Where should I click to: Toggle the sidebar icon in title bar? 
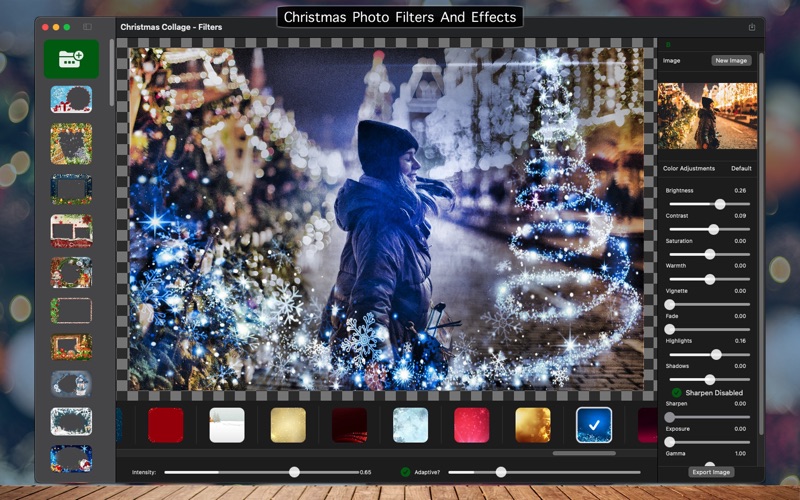pyautogui.click(x=87, y=27)
